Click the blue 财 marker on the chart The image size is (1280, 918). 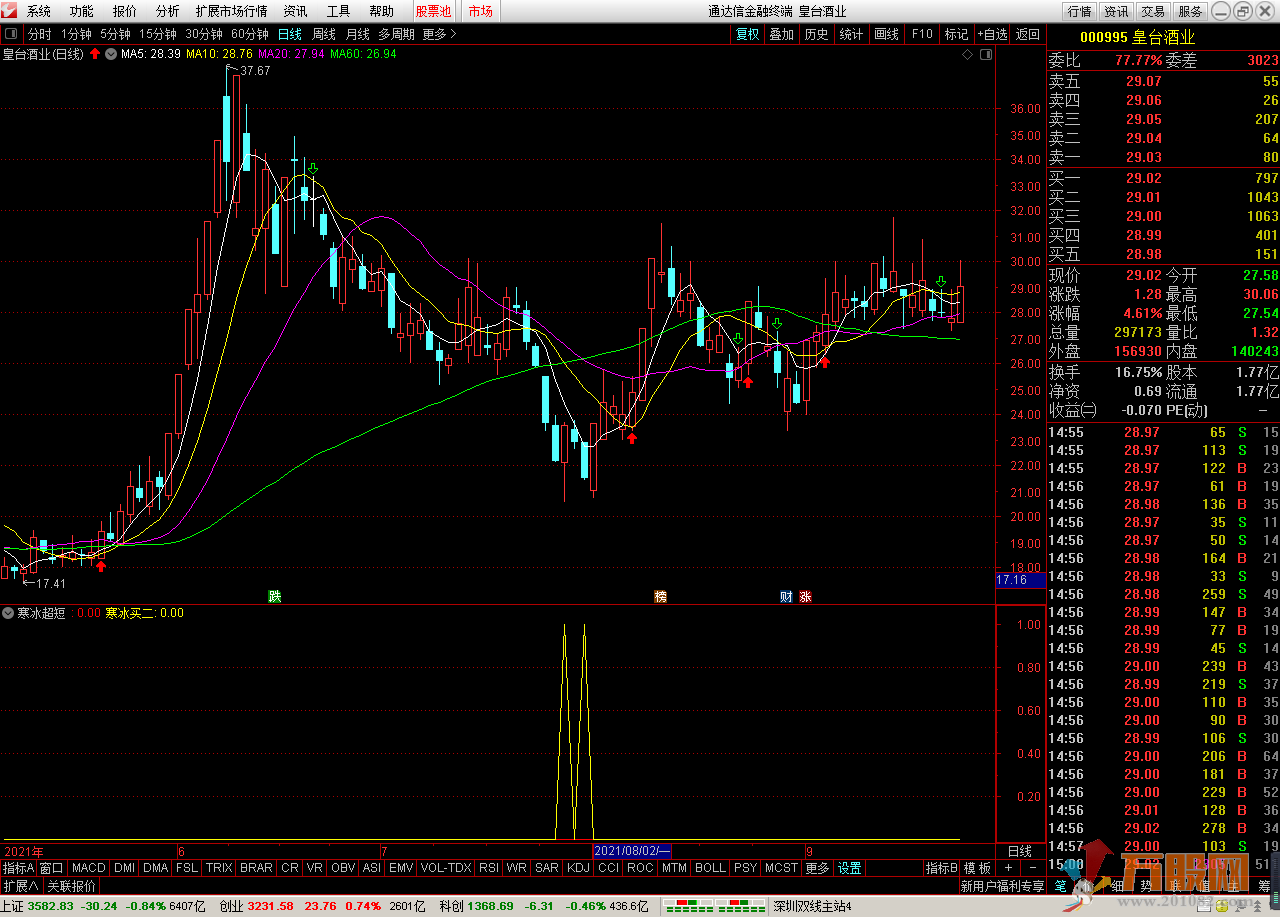[786, 597]
